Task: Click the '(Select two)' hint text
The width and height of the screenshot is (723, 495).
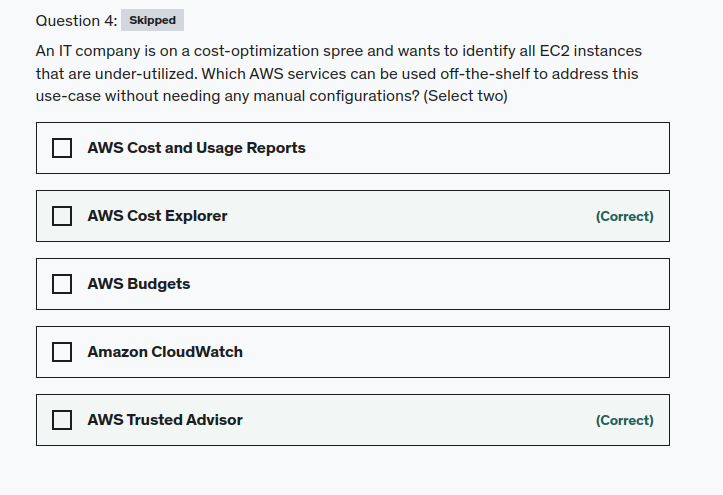Action: [x=465, y=96]
